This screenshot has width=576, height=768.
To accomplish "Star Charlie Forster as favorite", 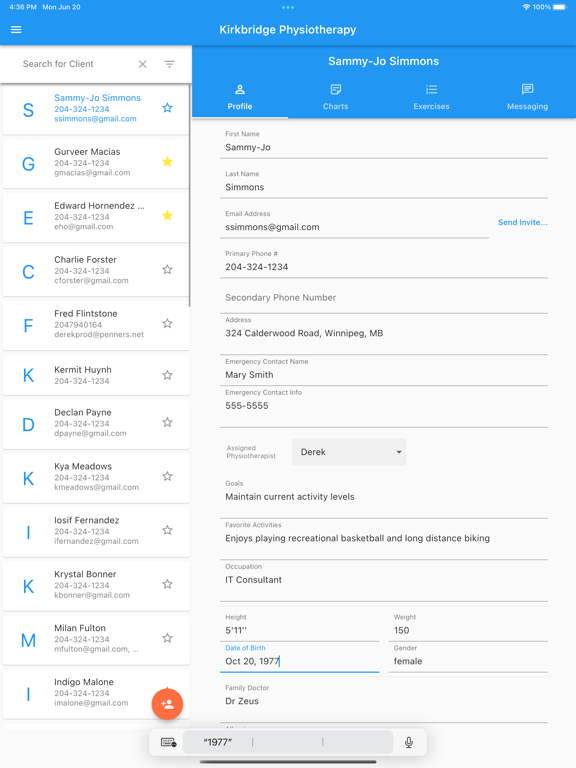I will 168,269.
